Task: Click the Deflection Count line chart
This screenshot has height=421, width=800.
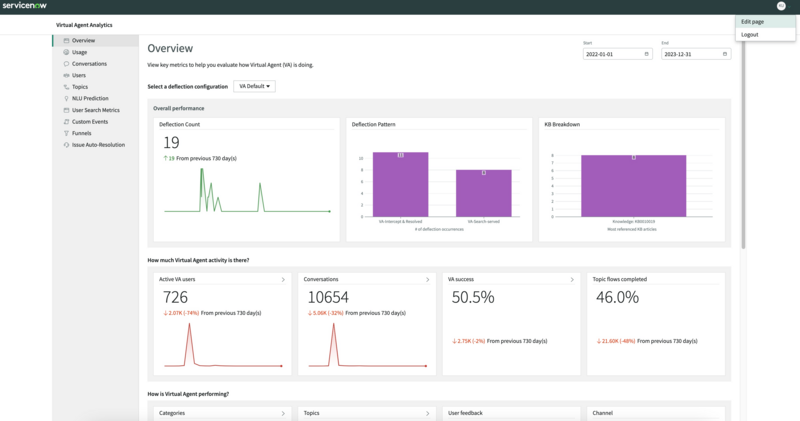Action: coord(247,190)
